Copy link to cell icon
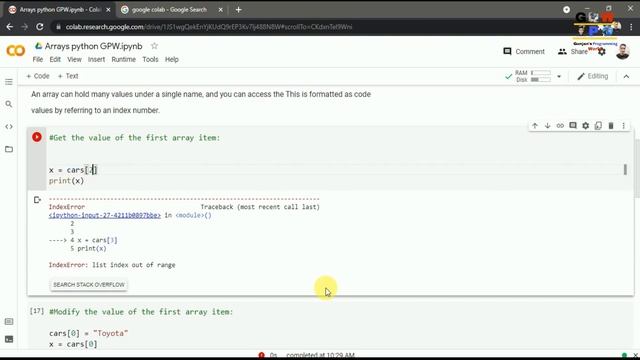Image resolution: width=640 pixels, height=360 pixels. coord(560,126)
